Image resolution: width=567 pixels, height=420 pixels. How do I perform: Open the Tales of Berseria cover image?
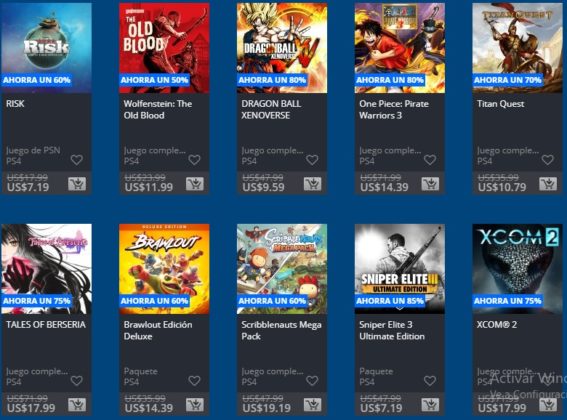coord(46,269)
